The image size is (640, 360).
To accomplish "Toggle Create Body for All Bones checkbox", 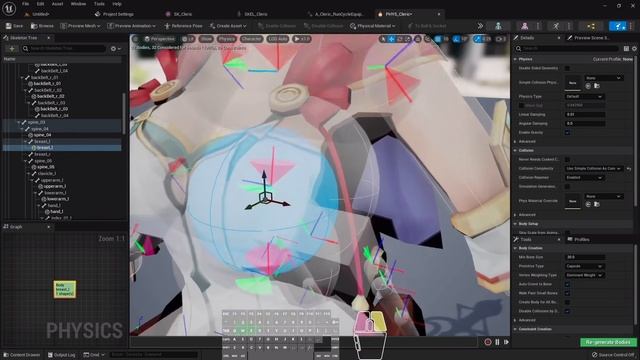I will tap(567, 302).
